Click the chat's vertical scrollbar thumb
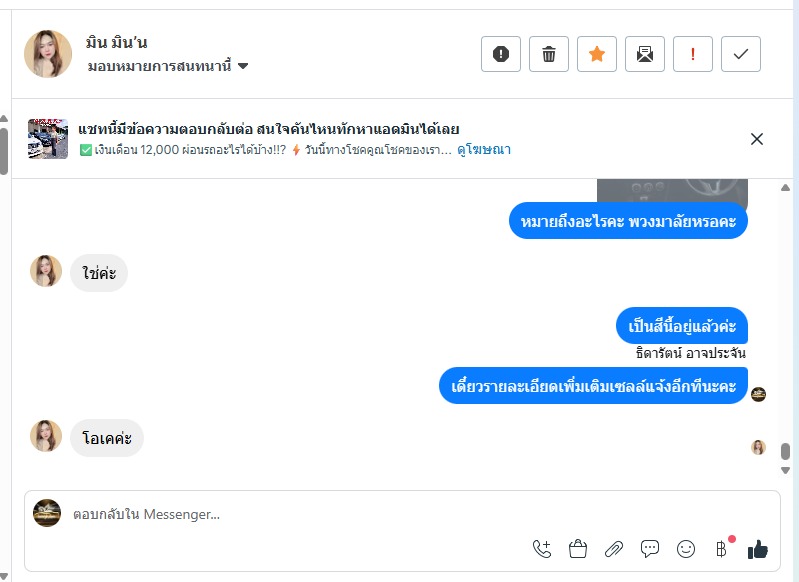Screen dimensions: 799x582 (x=785, y=451)
